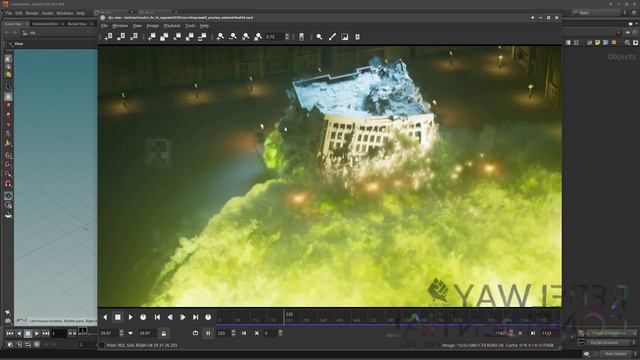Open the File menu in the MPlay window
This screenshot has height=360, width=640.
coord(104,26)
